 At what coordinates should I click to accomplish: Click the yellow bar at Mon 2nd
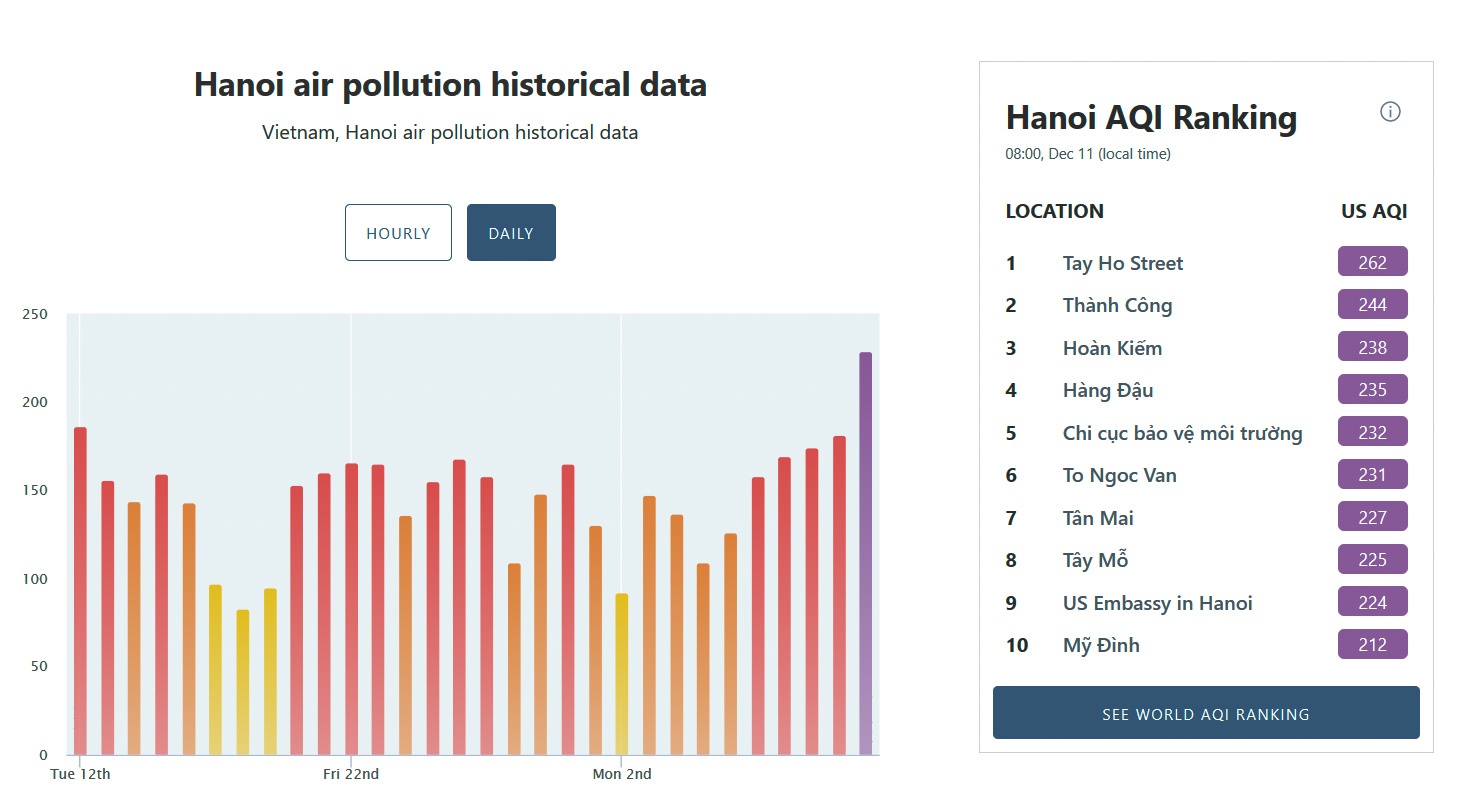(x=622, y=673)
